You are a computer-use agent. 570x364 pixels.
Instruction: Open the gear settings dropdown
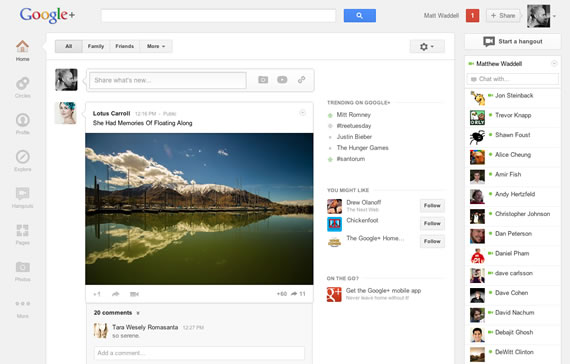(x=427, y=47)
